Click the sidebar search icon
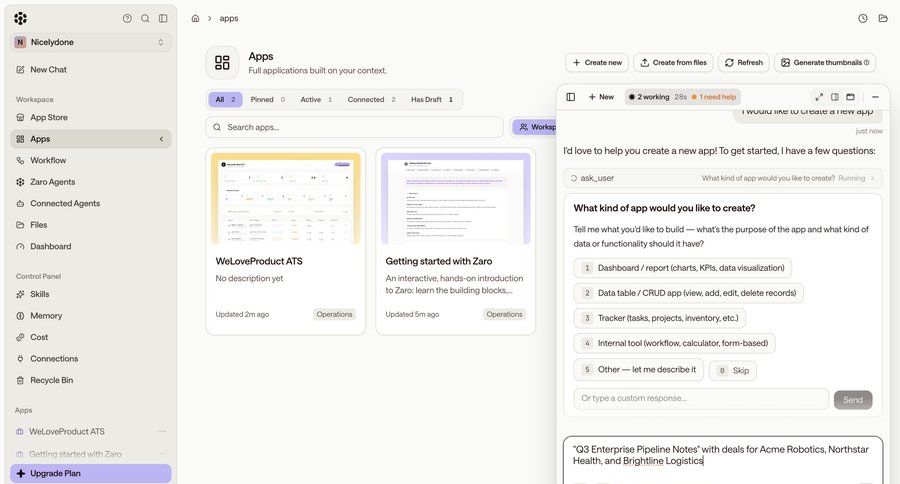 coord(145,18)
